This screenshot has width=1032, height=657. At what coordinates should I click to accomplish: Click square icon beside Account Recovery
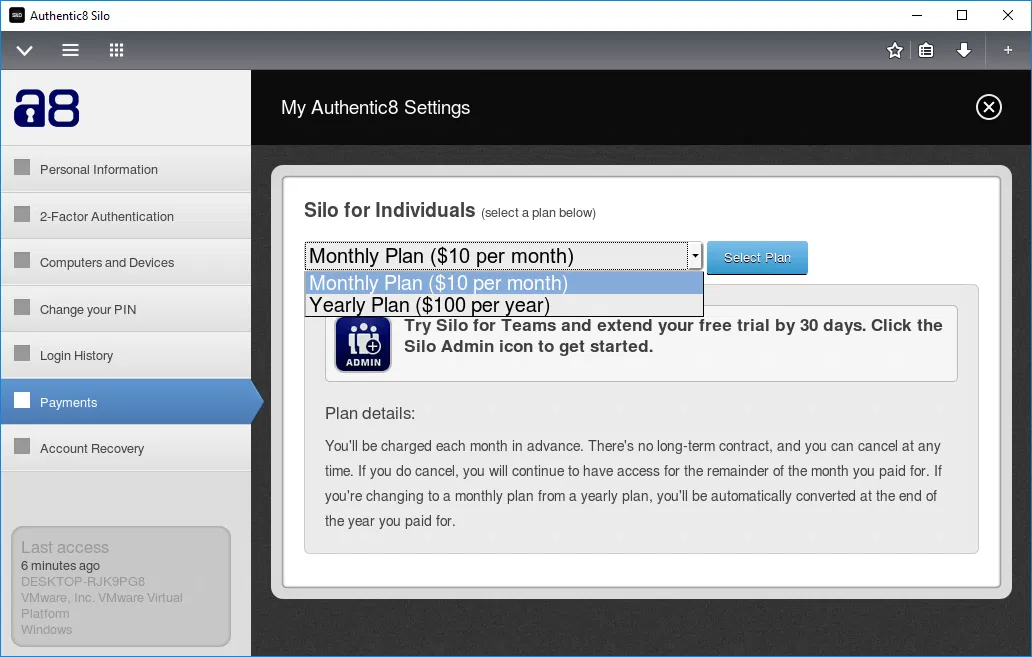tap(22, 446)
